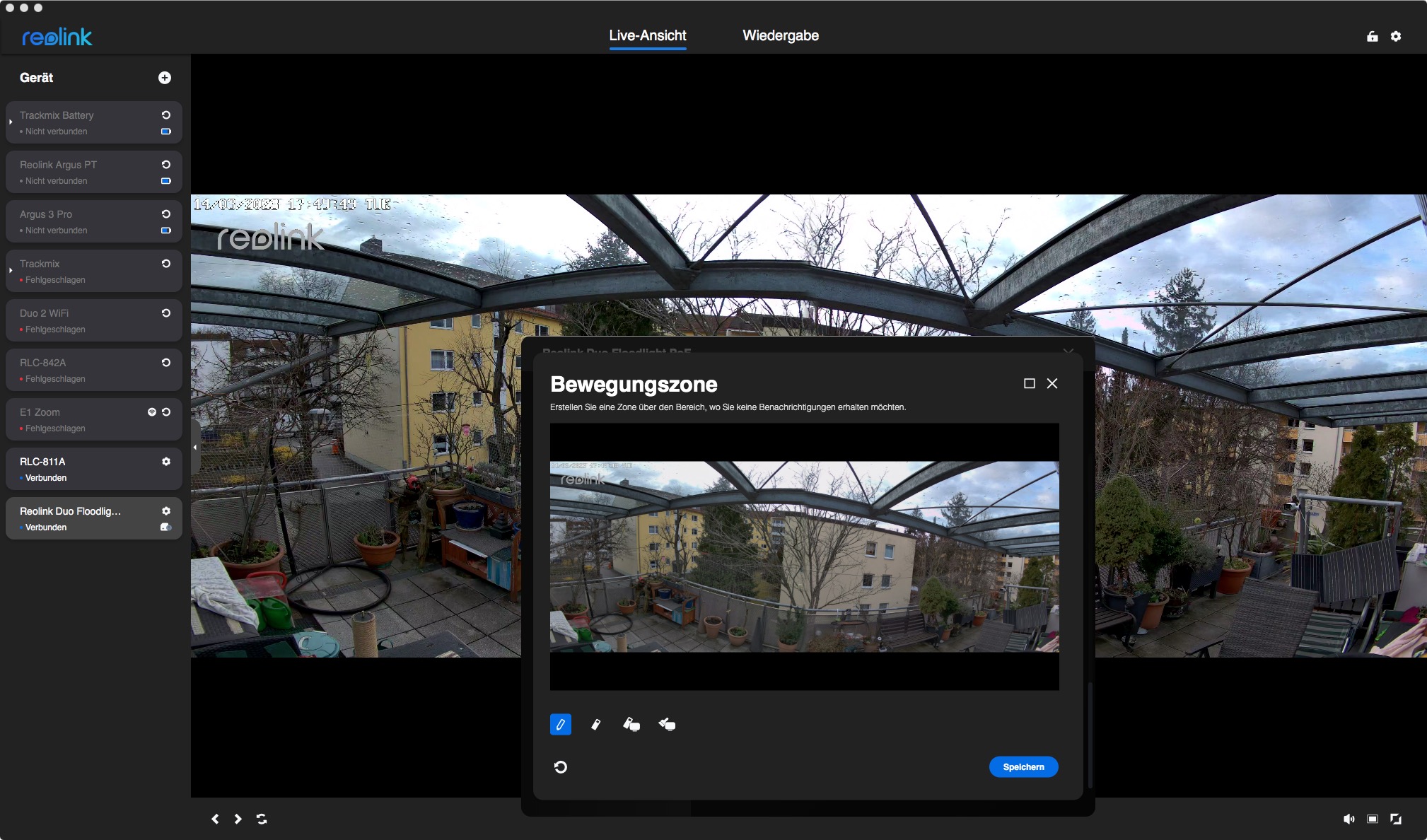
Task: Expand the Trackmix device entry
Action: 11,270
